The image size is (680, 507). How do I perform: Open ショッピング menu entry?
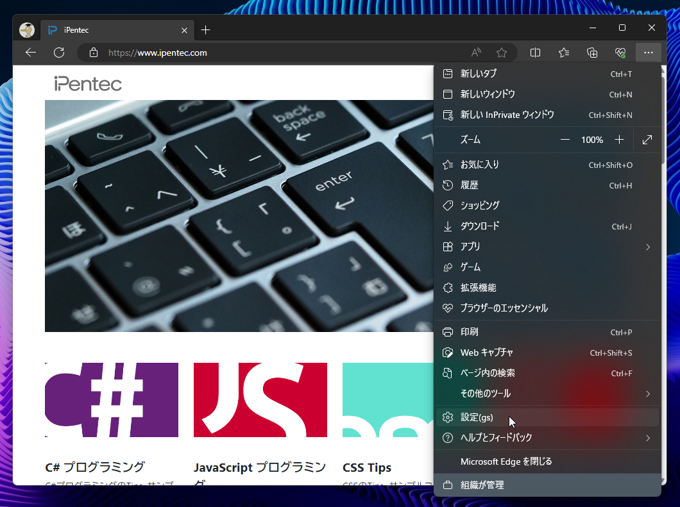(547, 206)
